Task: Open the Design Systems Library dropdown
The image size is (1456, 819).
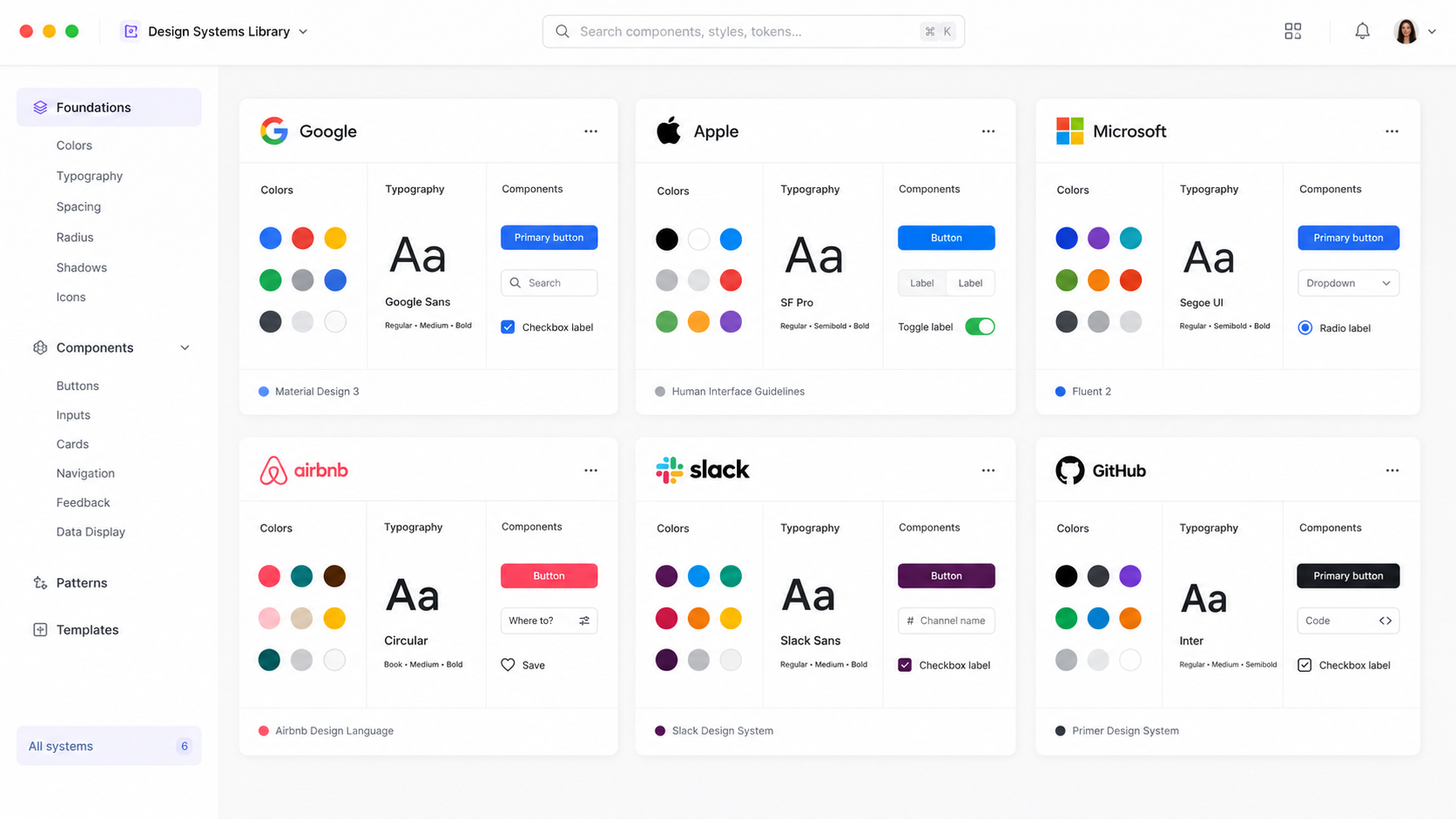Action: (303, 31)
